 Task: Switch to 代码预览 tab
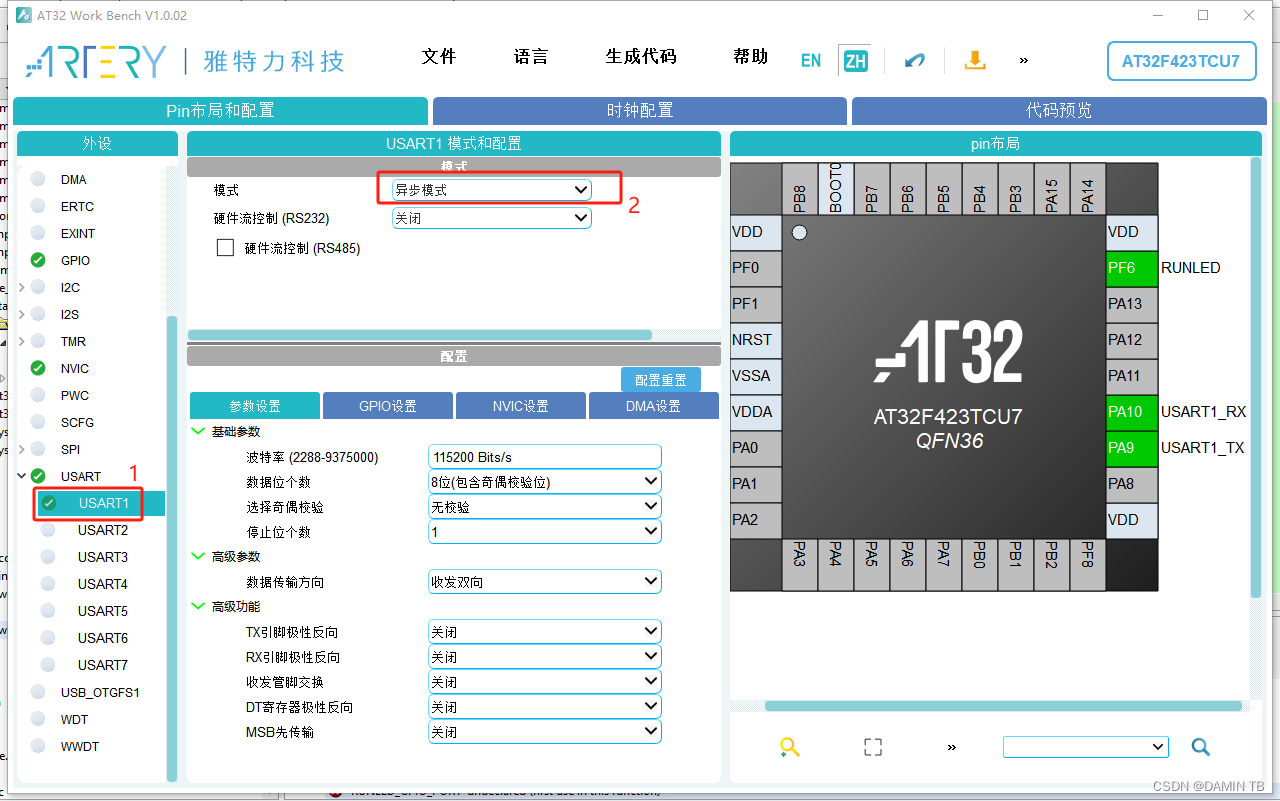tap(1059, 111)
